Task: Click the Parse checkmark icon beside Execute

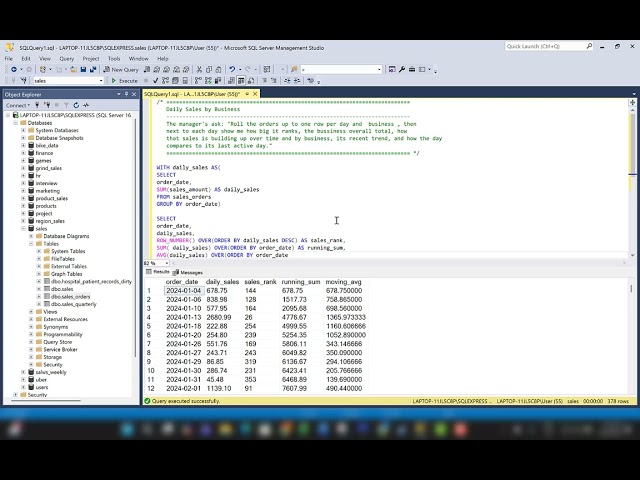Action: coord(156,81)
